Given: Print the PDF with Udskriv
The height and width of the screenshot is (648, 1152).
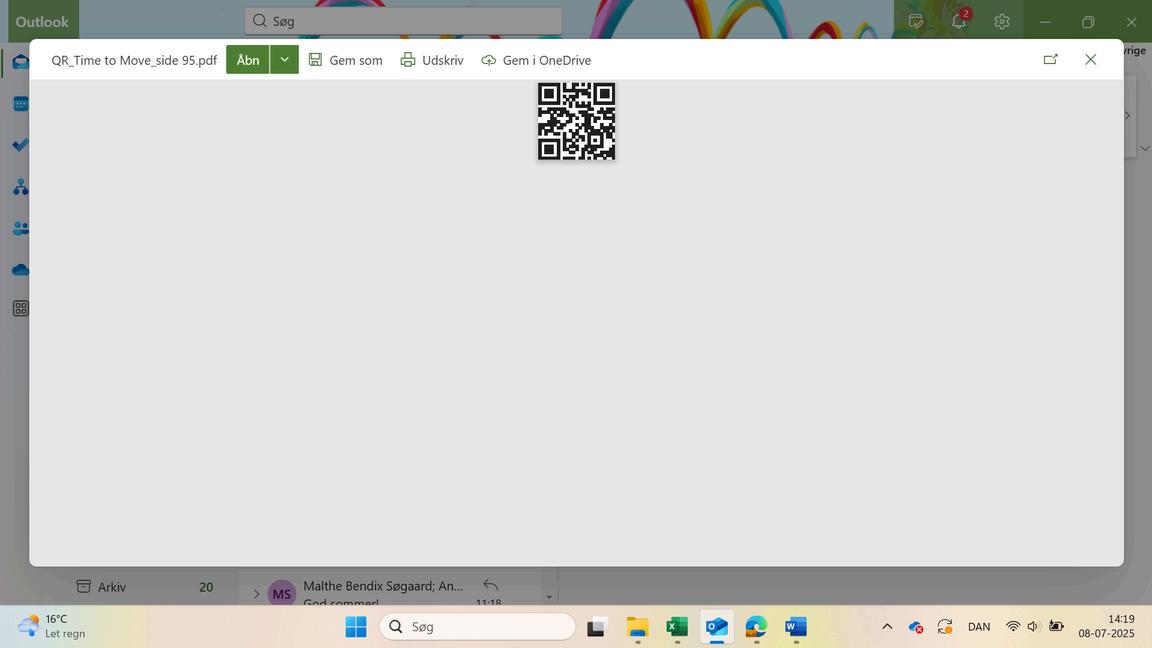Looking at the screenshot, I should (x=432, y=60).
